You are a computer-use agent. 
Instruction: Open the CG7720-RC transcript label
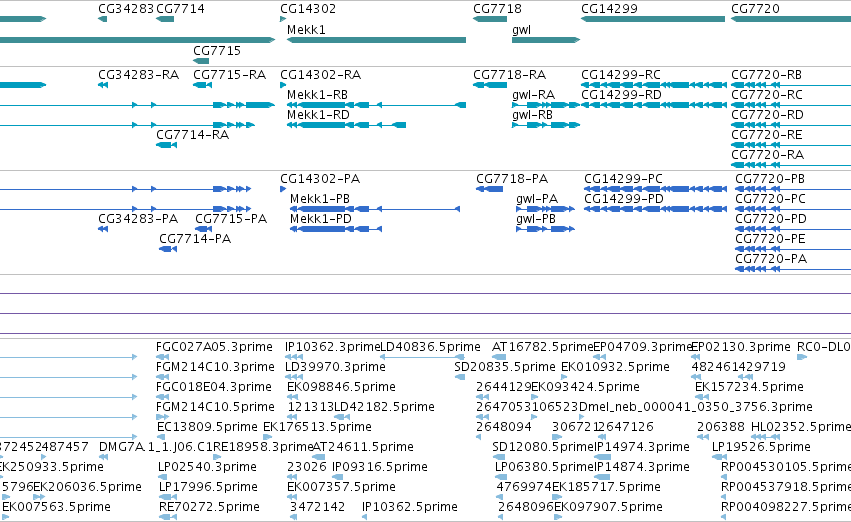pos(767,95)
